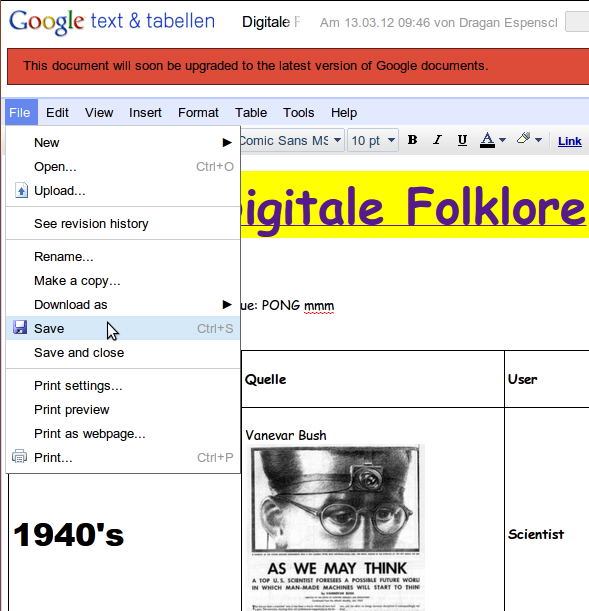The image size is (589, 611).
Task: Click the Vanevar Bush text
Action: 286,435
